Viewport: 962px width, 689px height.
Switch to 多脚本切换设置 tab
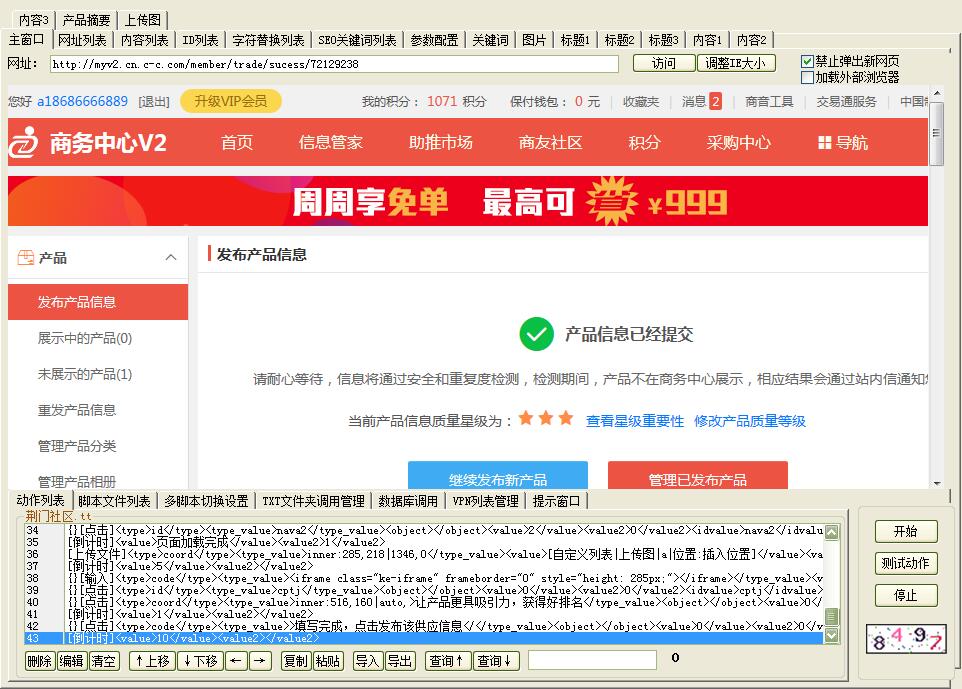coord(206,501)
